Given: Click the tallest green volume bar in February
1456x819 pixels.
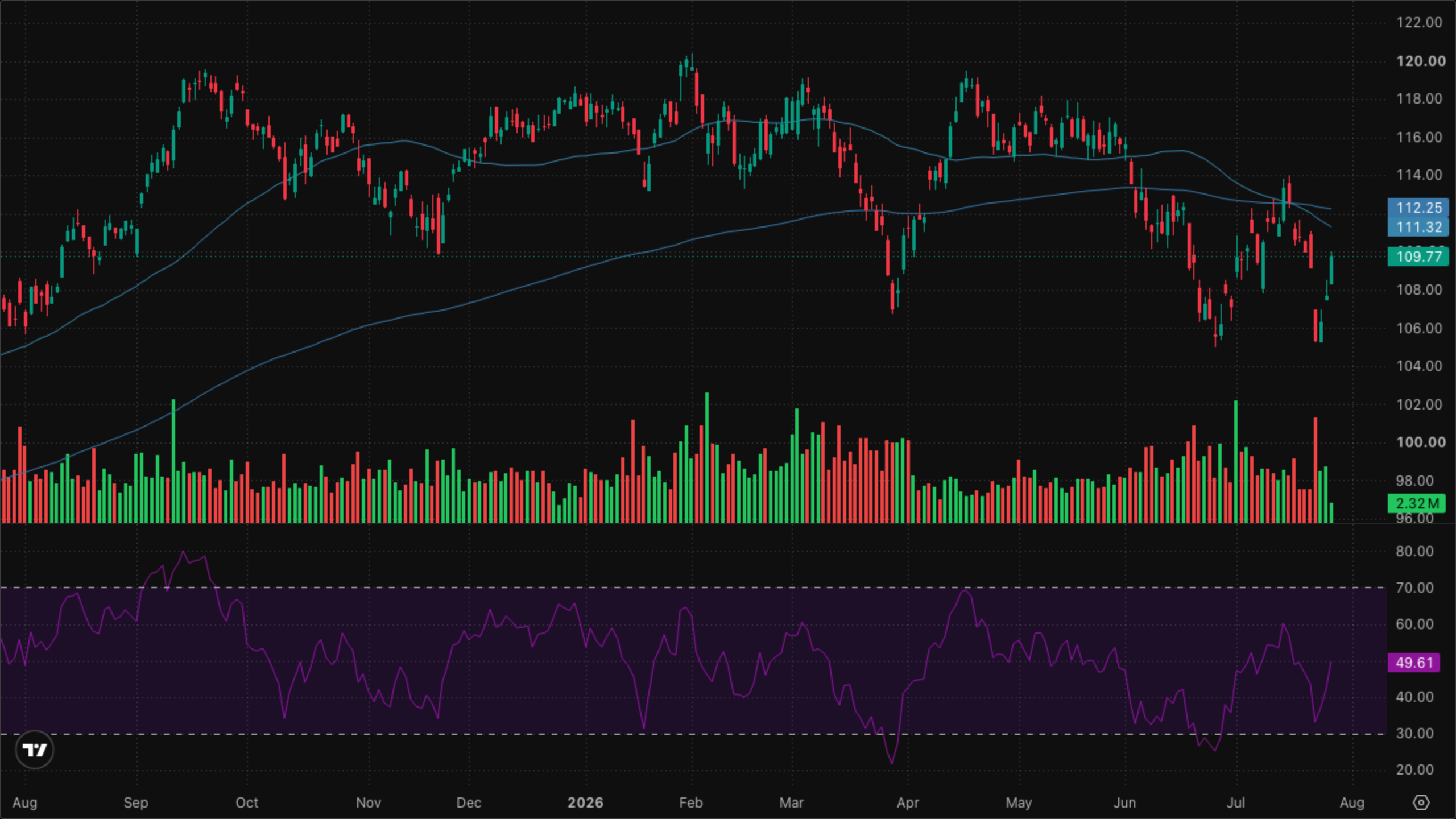Looking at the screenshot, I should (707, 457).
